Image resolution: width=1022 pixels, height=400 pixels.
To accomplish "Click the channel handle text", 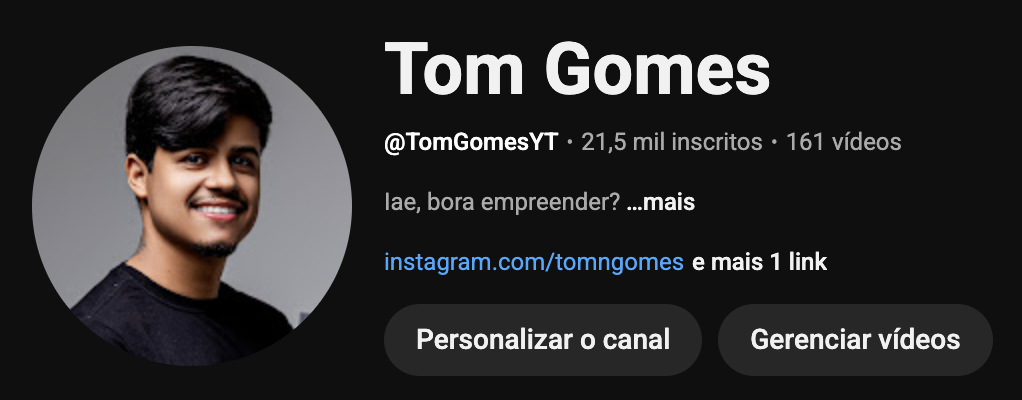I will coord(471,142).
